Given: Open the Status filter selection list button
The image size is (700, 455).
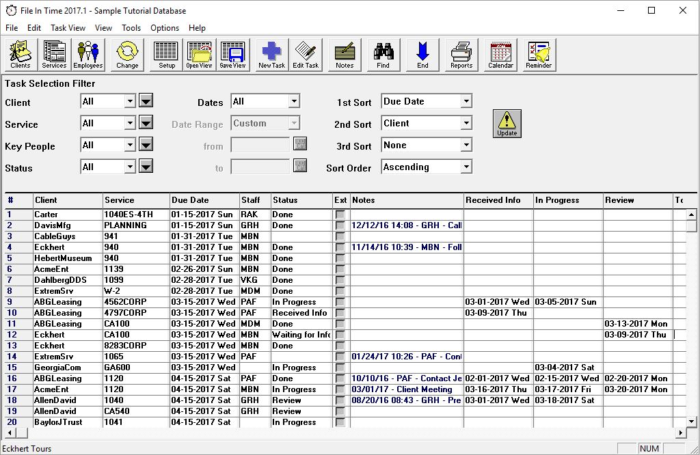Looking at the screenshot, I should click(146, 166).
